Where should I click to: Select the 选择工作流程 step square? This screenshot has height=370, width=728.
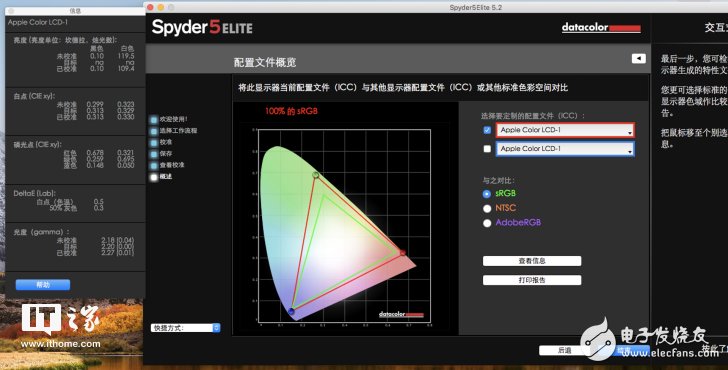point(154,131)
